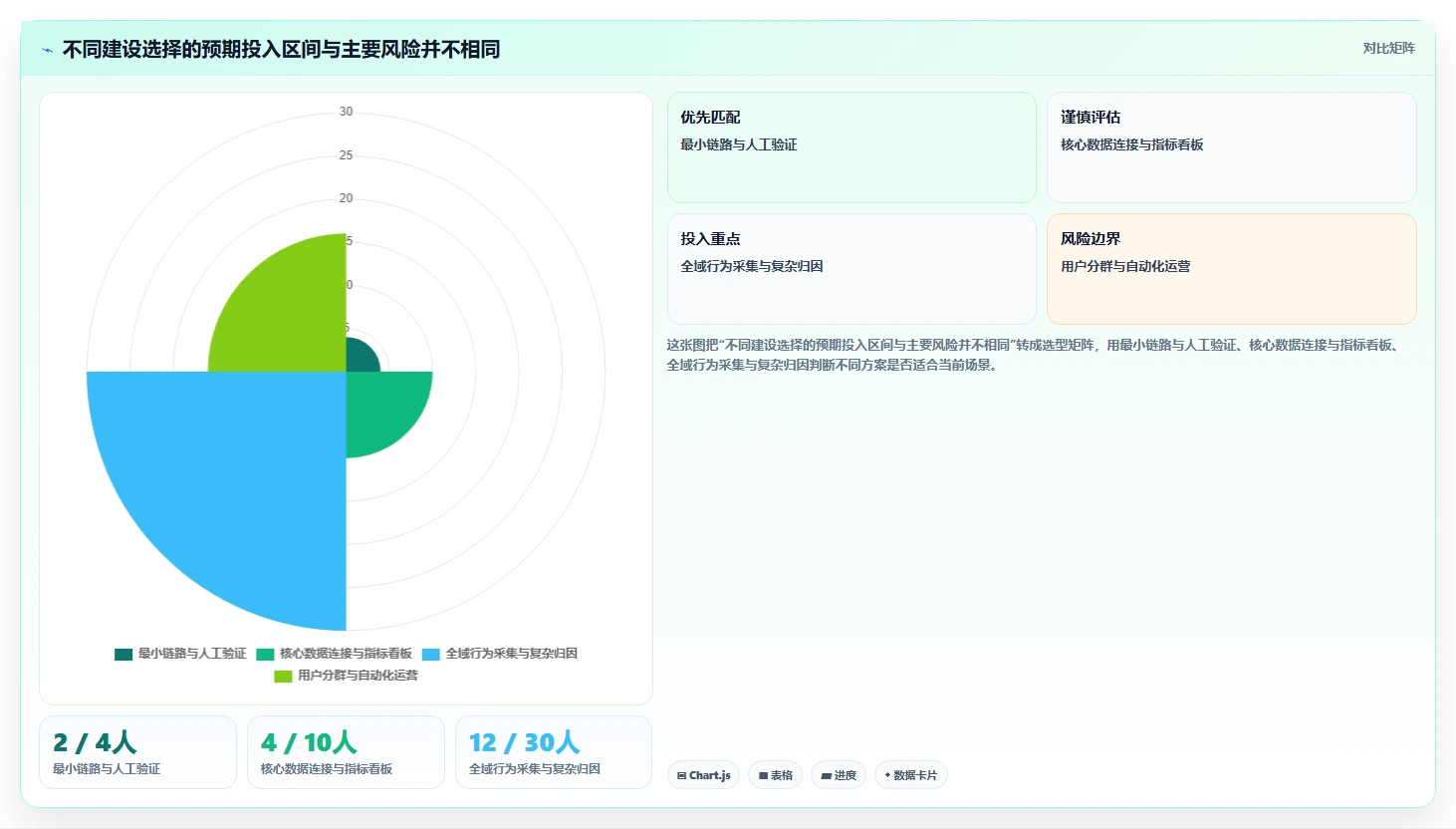Open the 风险边界 matrix card
The image size is (1456, 829).
coord(1232,269)
